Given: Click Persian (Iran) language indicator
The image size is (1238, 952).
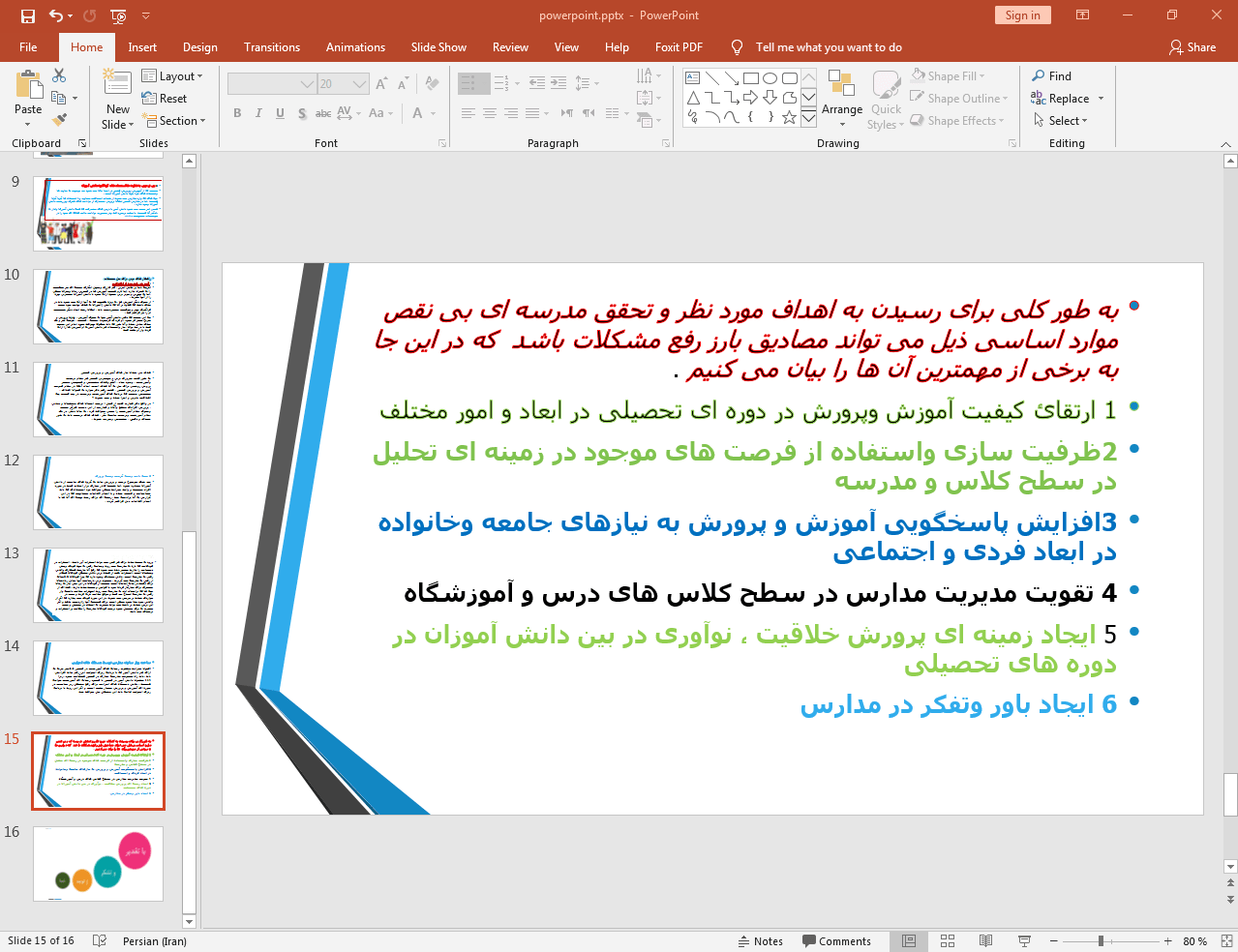Looking at the screenshot, I should (155, 941).
